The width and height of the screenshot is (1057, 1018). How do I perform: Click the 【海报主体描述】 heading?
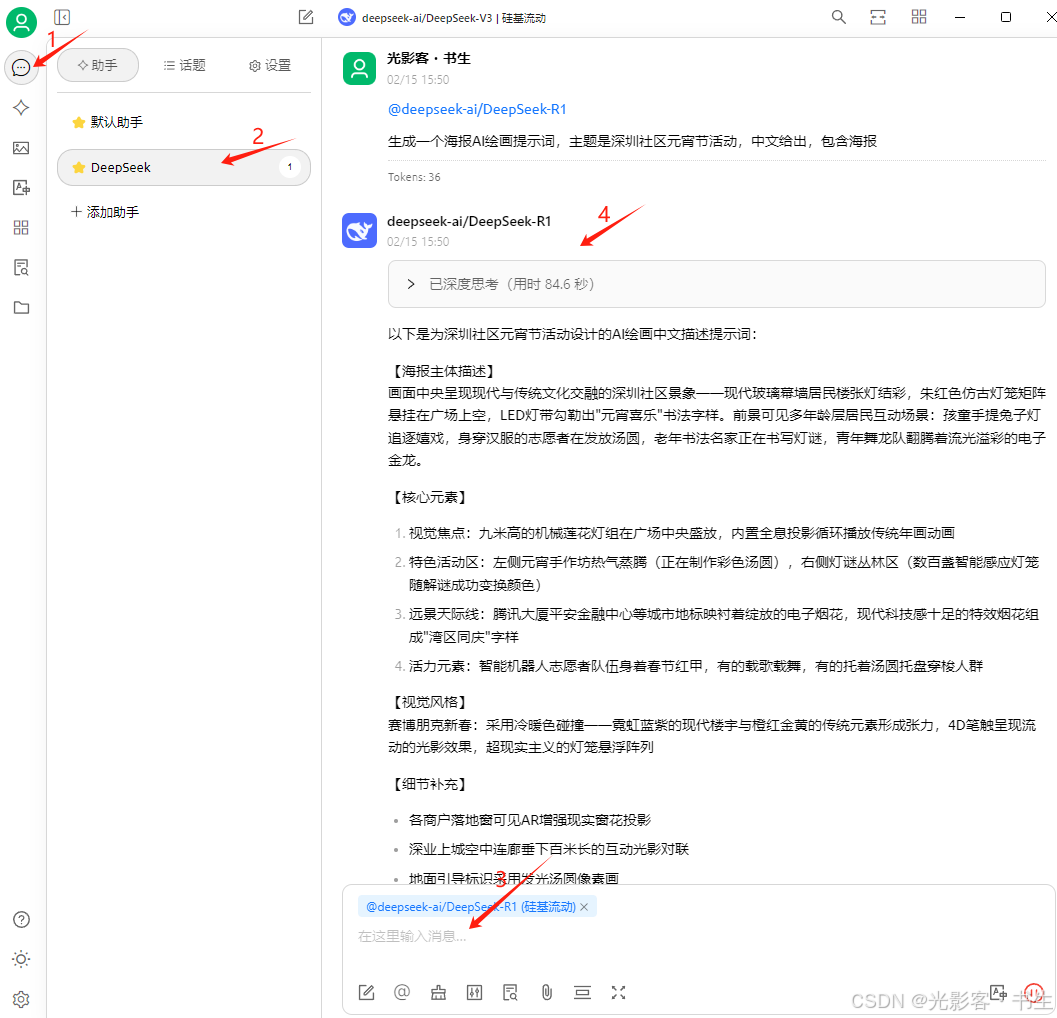point(444,371)
